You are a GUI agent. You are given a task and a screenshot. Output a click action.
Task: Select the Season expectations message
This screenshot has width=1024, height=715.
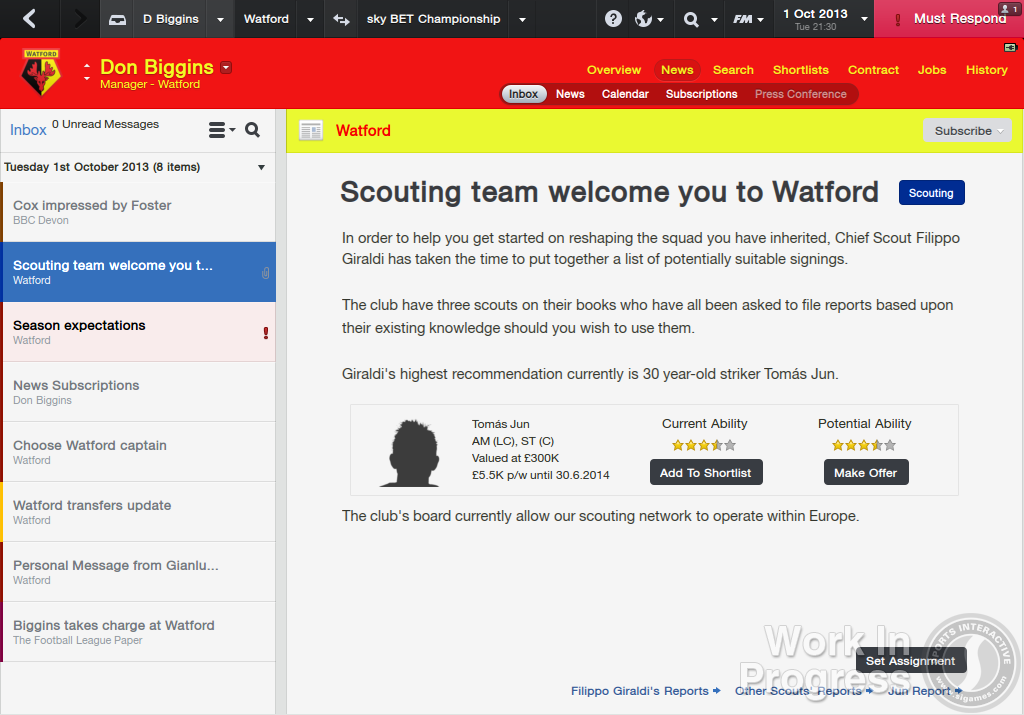tap(138, 332)
